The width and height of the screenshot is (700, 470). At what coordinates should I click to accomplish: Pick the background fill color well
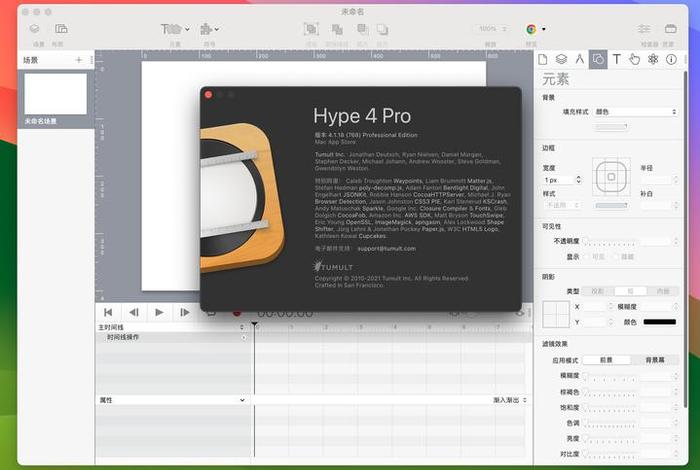tap(611, 127)
